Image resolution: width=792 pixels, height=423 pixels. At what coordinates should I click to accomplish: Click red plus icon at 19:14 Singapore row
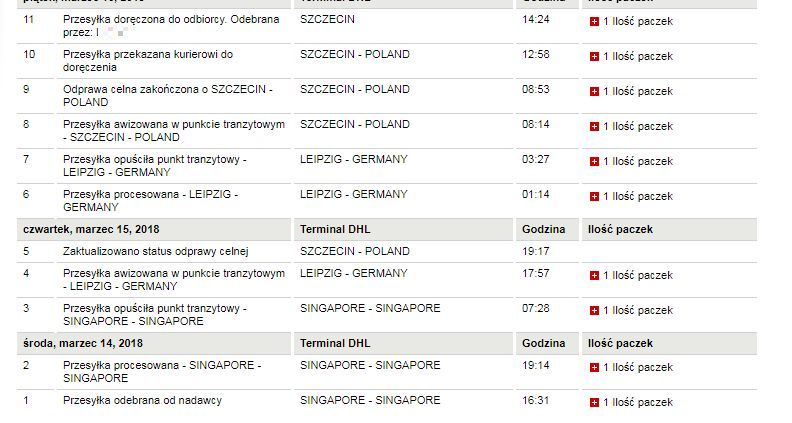[594, 367]
